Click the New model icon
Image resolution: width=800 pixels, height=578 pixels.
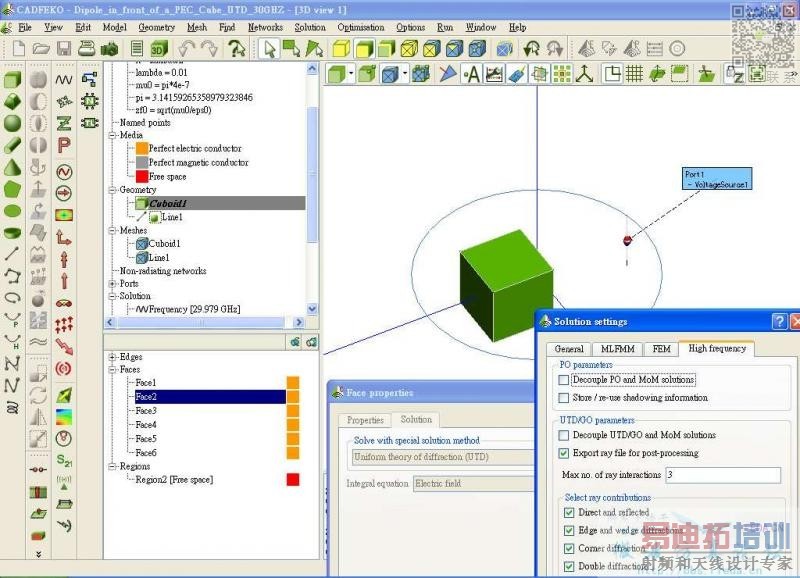(19, 49)
